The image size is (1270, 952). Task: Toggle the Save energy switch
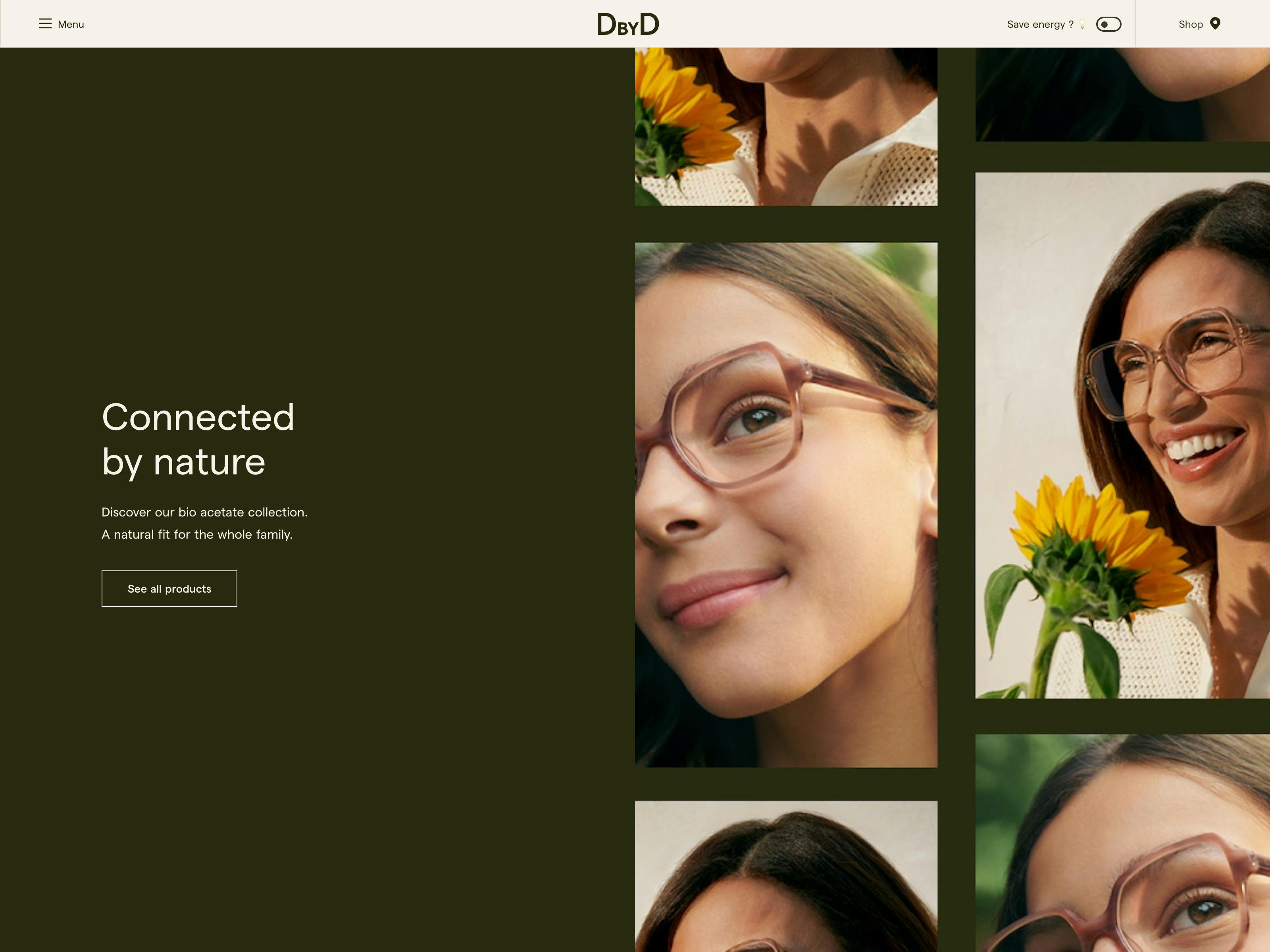(1108, 24)
